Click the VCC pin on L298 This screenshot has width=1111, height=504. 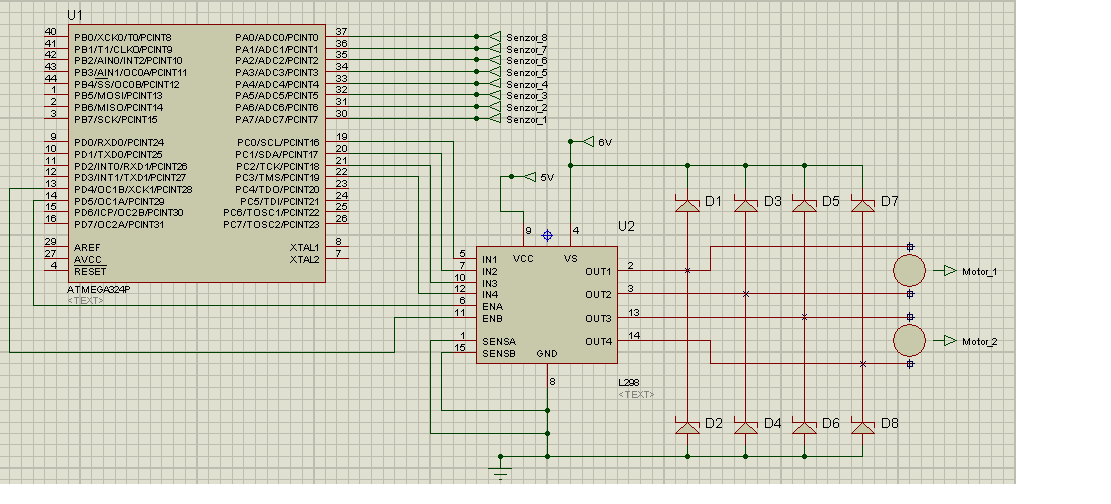[x=523, y=259]
